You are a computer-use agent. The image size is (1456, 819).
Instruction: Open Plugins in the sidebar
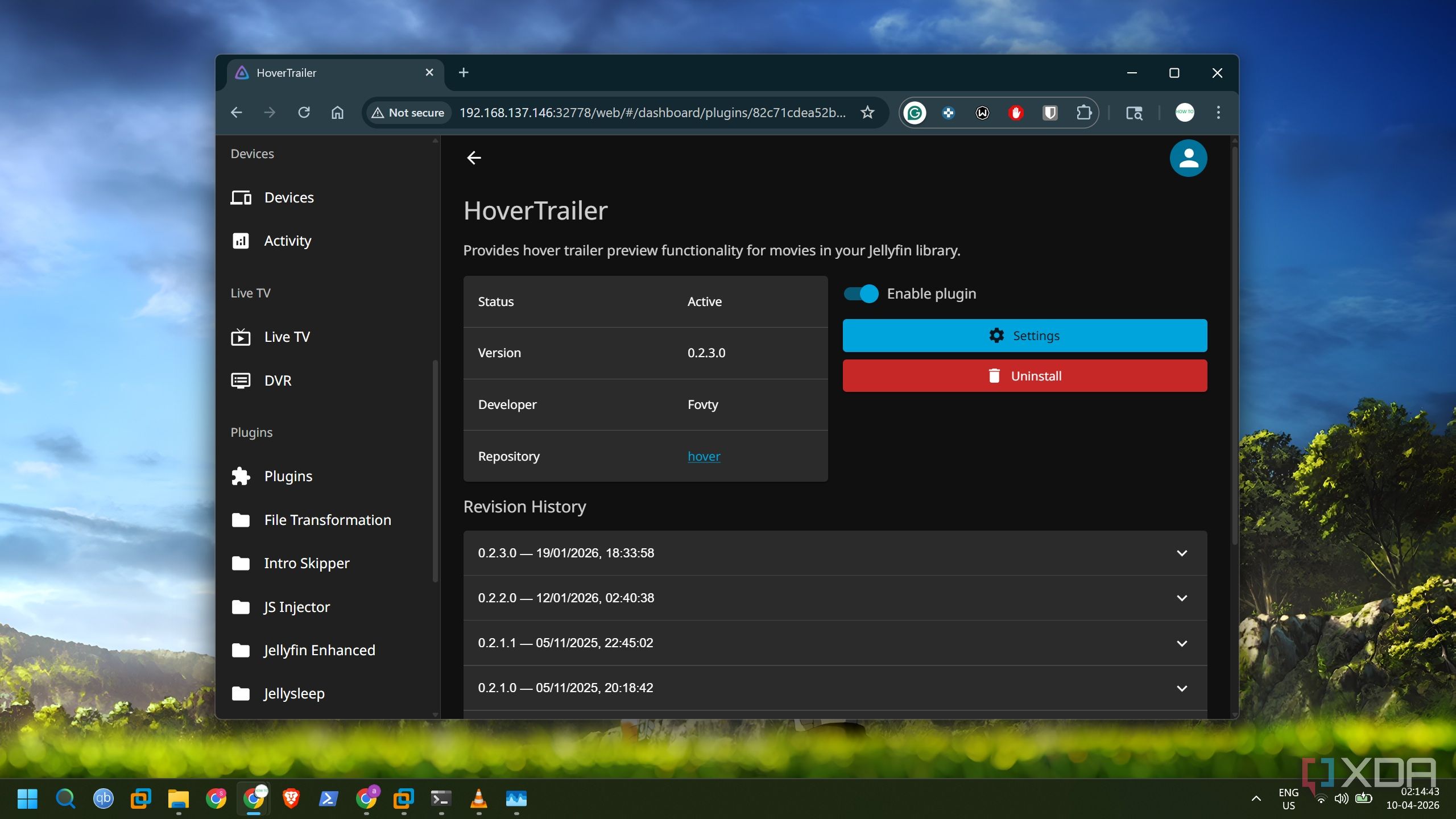pos(328,476)
